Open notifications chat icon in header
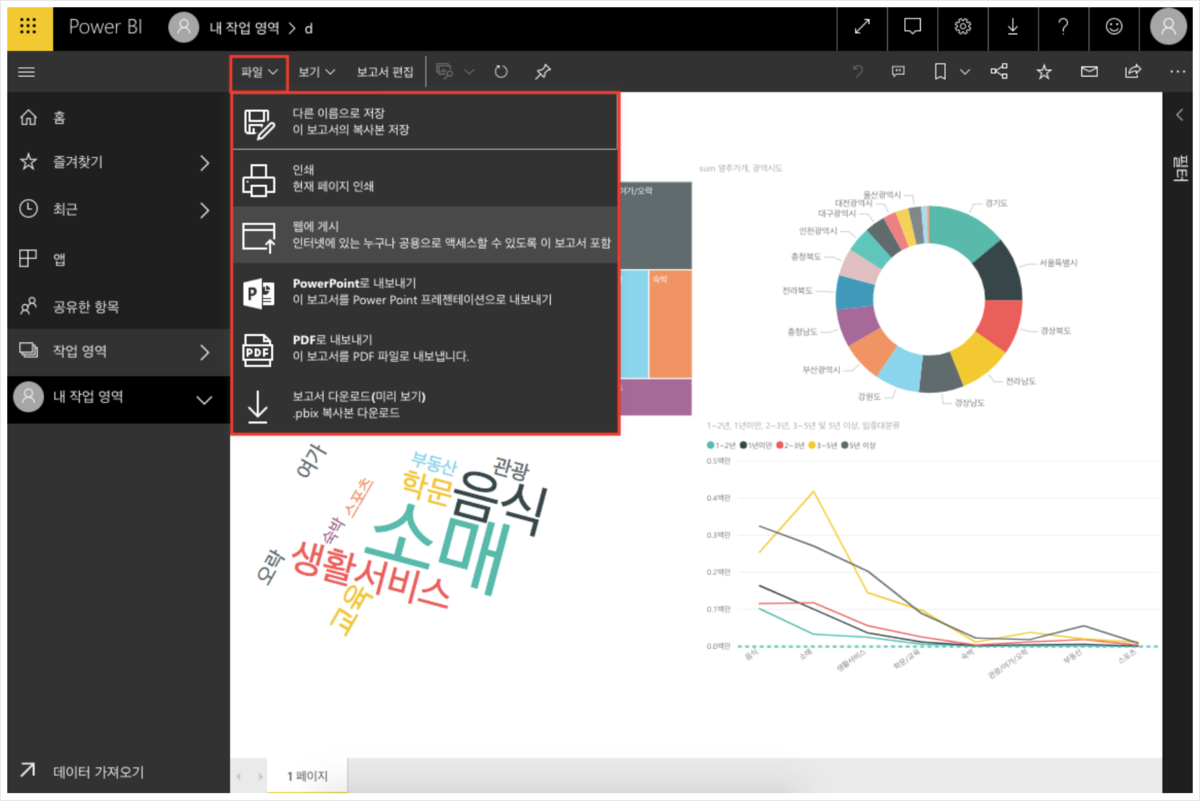This screenshot has width=1200, height=801. click(912, 28)
